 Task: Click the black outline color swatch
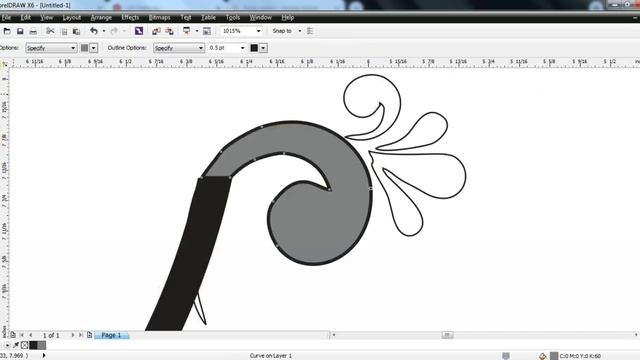tap(254, 48)
